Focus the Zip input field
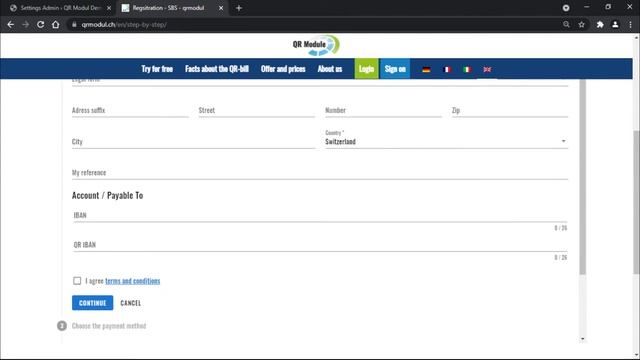The image size is (640, 360). (x=510, y=110)
